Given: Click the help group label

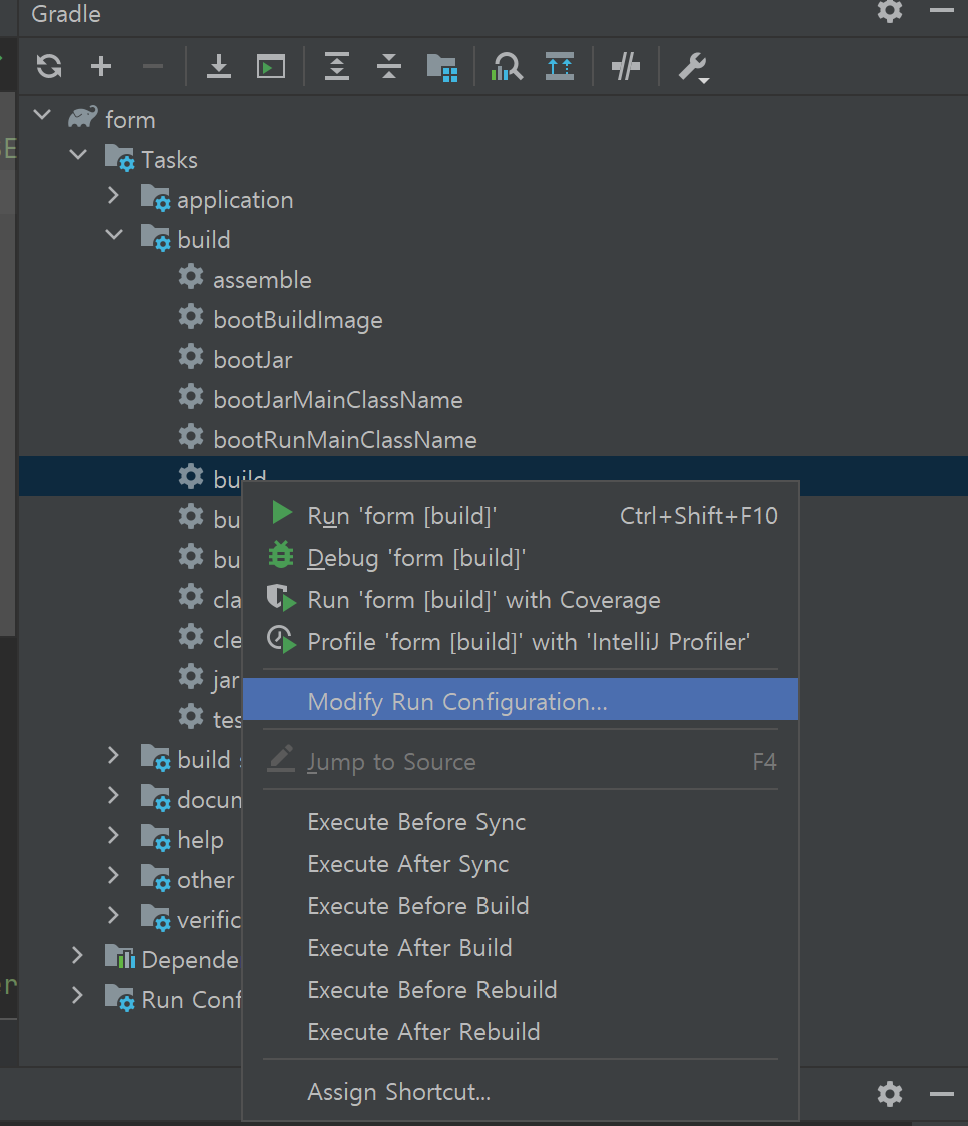Looking at the screenshot, I should pos(200,840).
